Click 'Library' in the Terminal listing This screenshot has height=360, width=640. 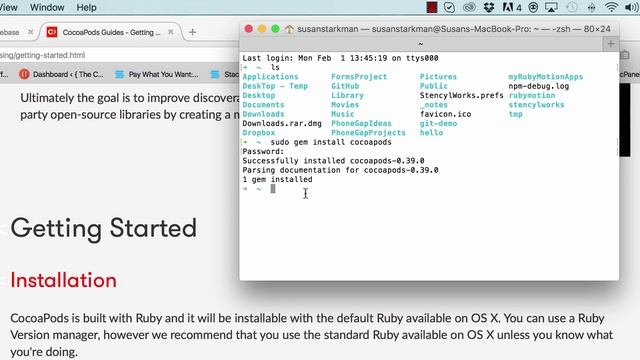[x=347, y=96]
